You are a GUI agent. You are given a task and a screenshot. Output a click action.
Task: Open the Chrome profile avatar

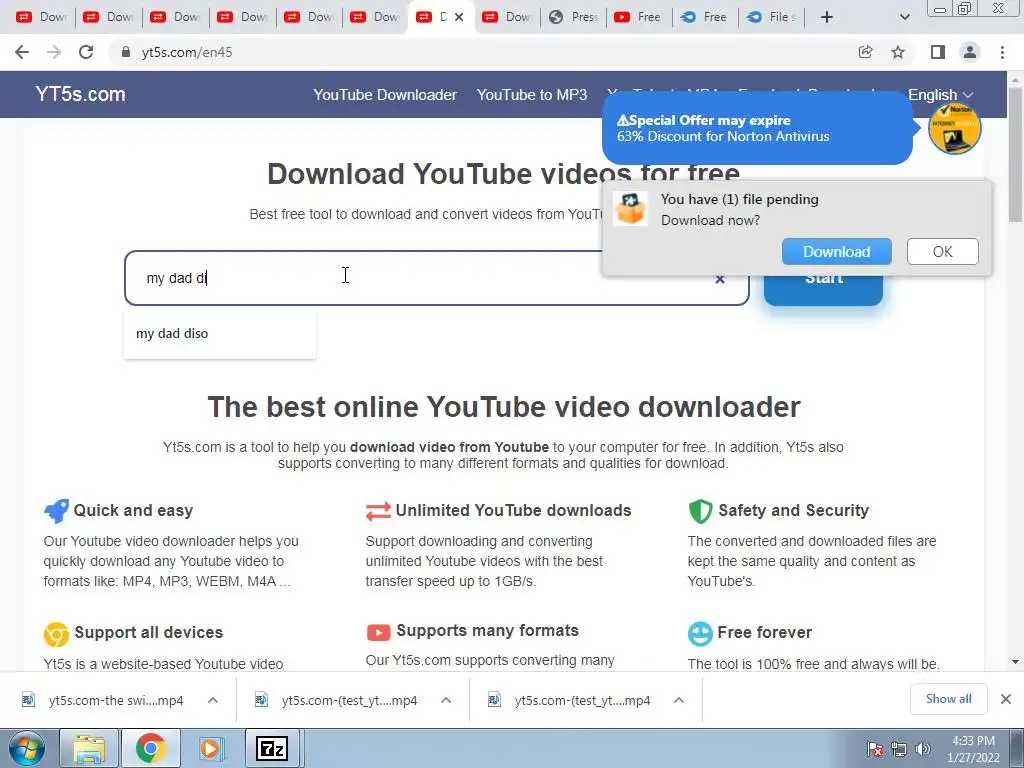click(x=970, y=52)
